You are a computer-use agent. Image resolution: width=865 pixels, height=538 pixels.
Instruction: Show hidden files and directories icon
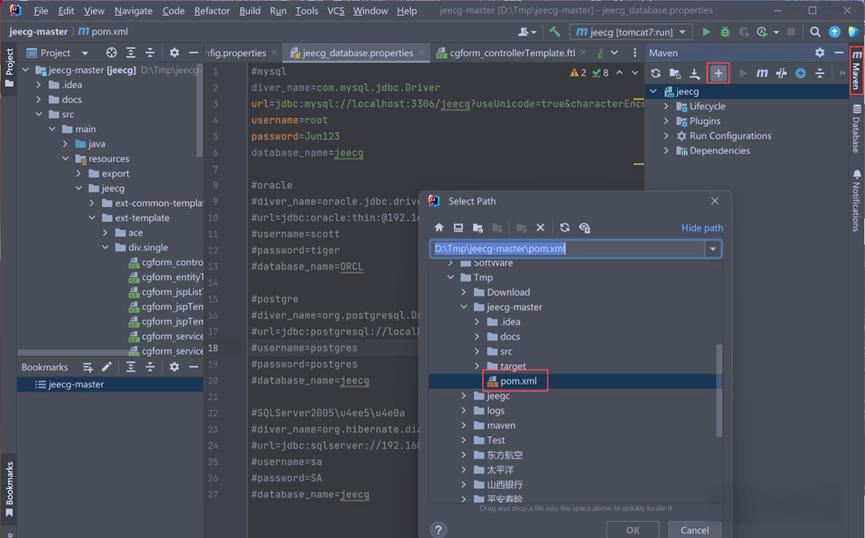coord(585,227)
